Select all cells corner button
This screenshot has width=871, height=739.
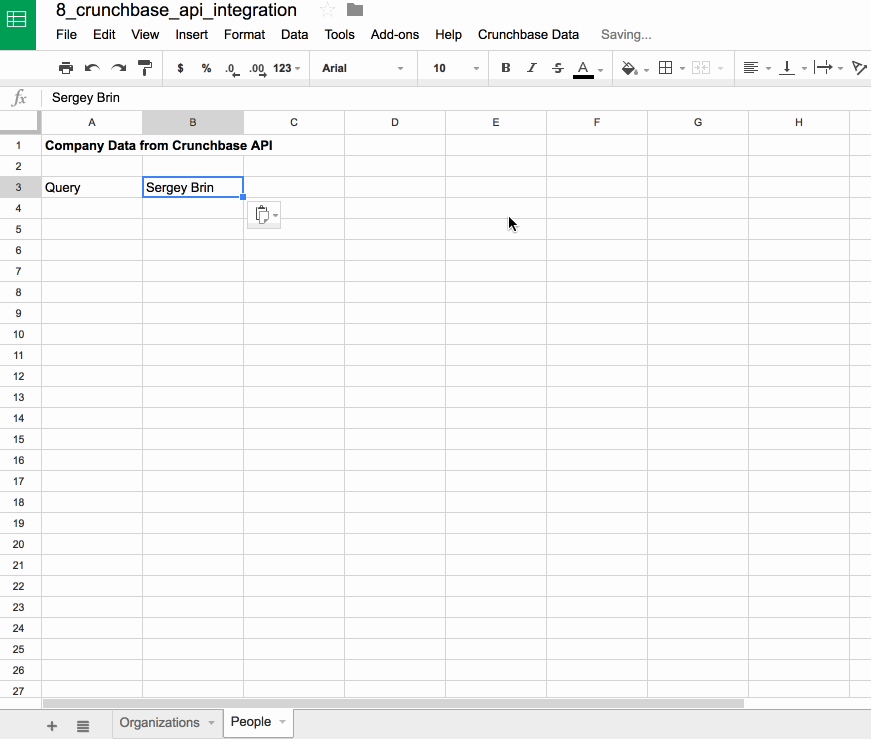click(x=20, y=122)
